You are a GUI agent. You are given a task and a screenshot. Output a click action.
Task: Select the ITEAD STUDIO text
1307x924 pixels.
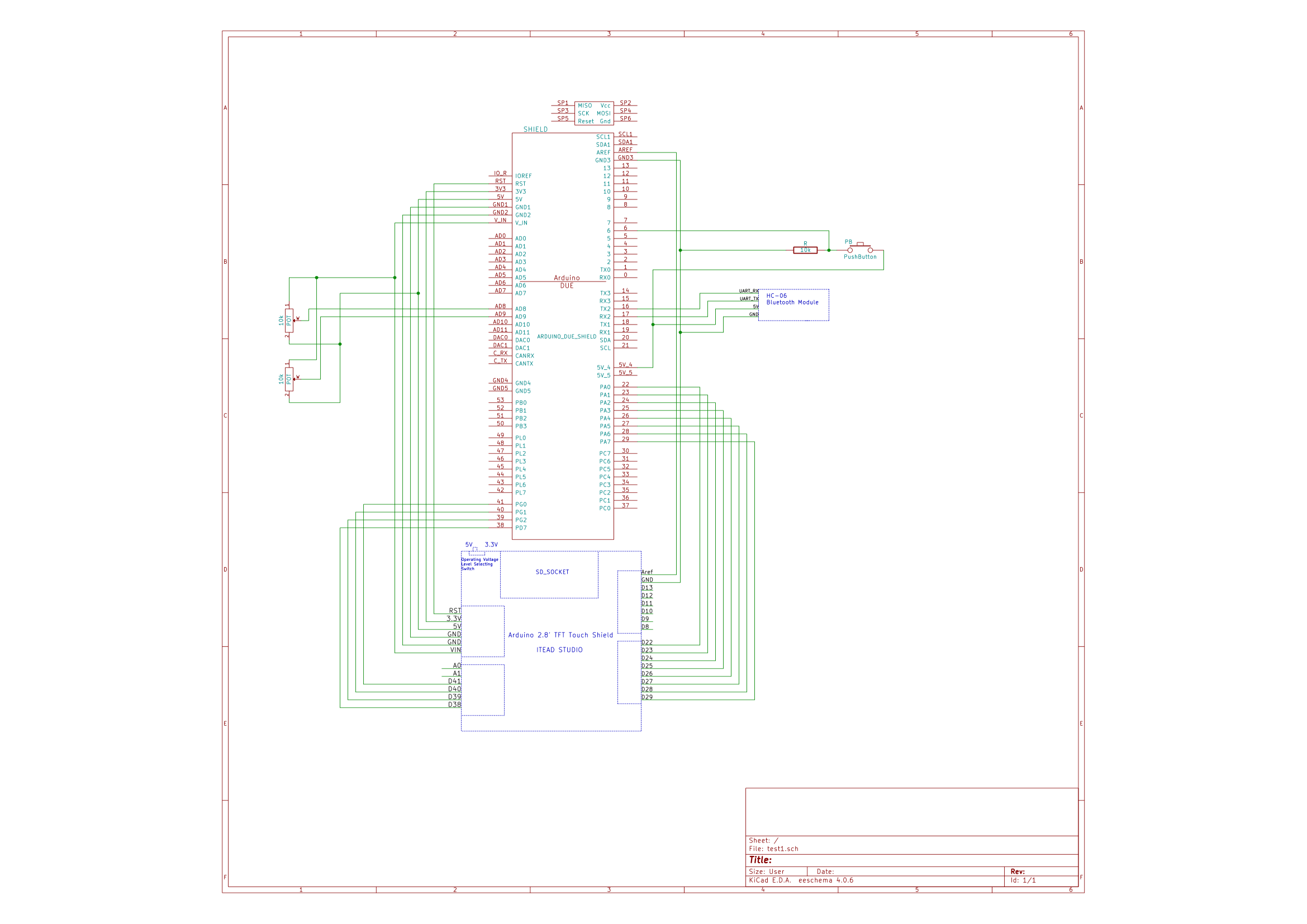click(559, 650)
